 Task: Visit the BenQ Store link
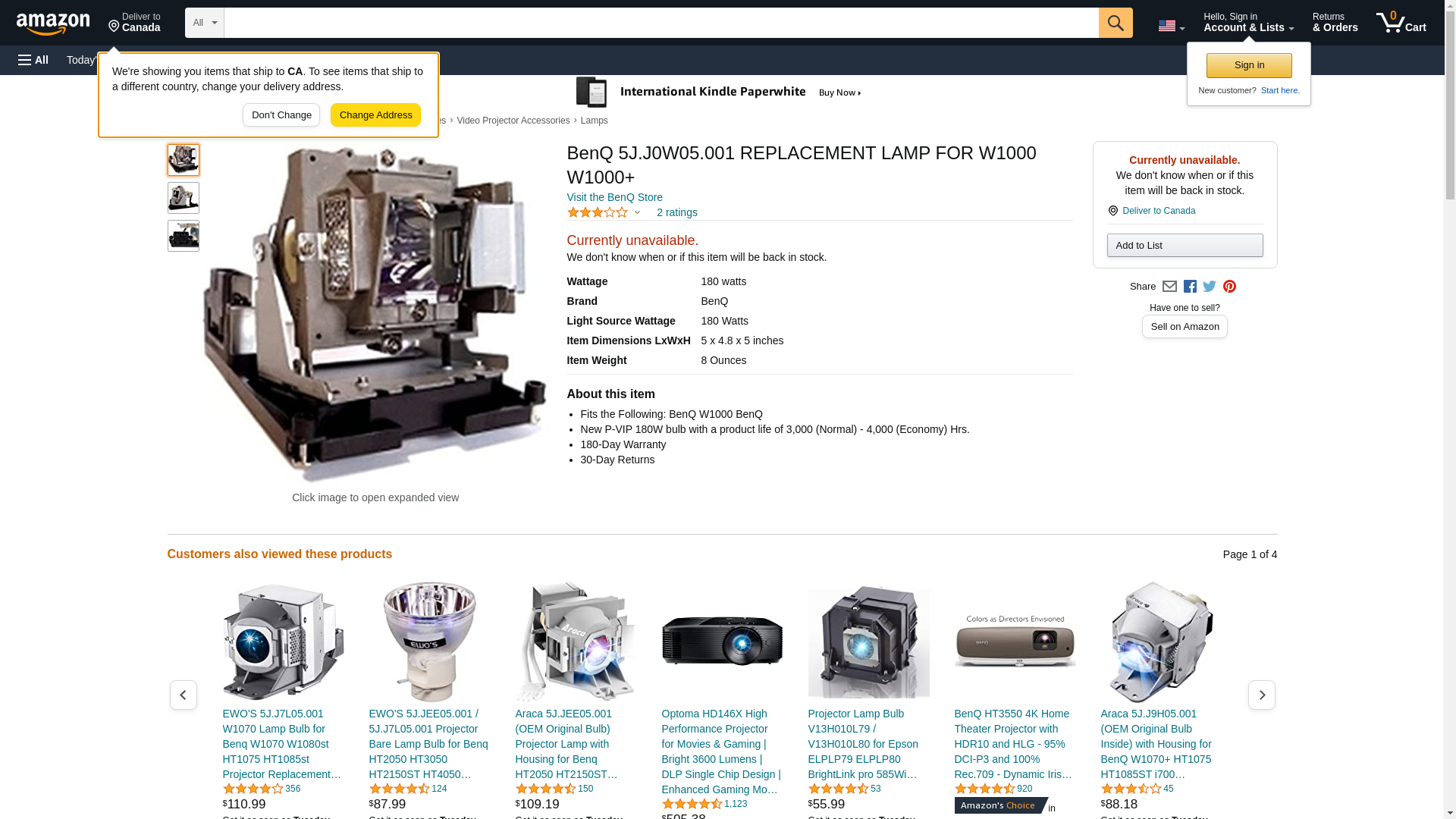[614, 197]
